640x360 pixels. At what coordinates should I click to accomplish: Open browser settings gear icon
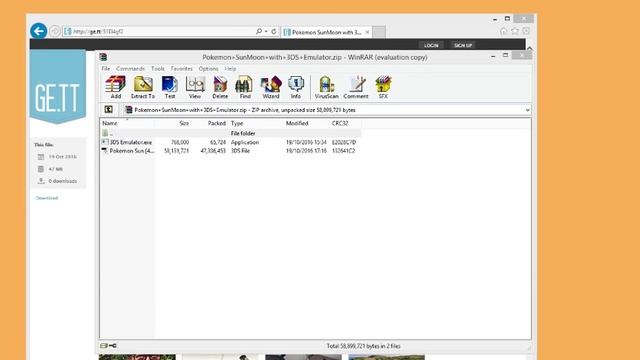coord(527,31)
